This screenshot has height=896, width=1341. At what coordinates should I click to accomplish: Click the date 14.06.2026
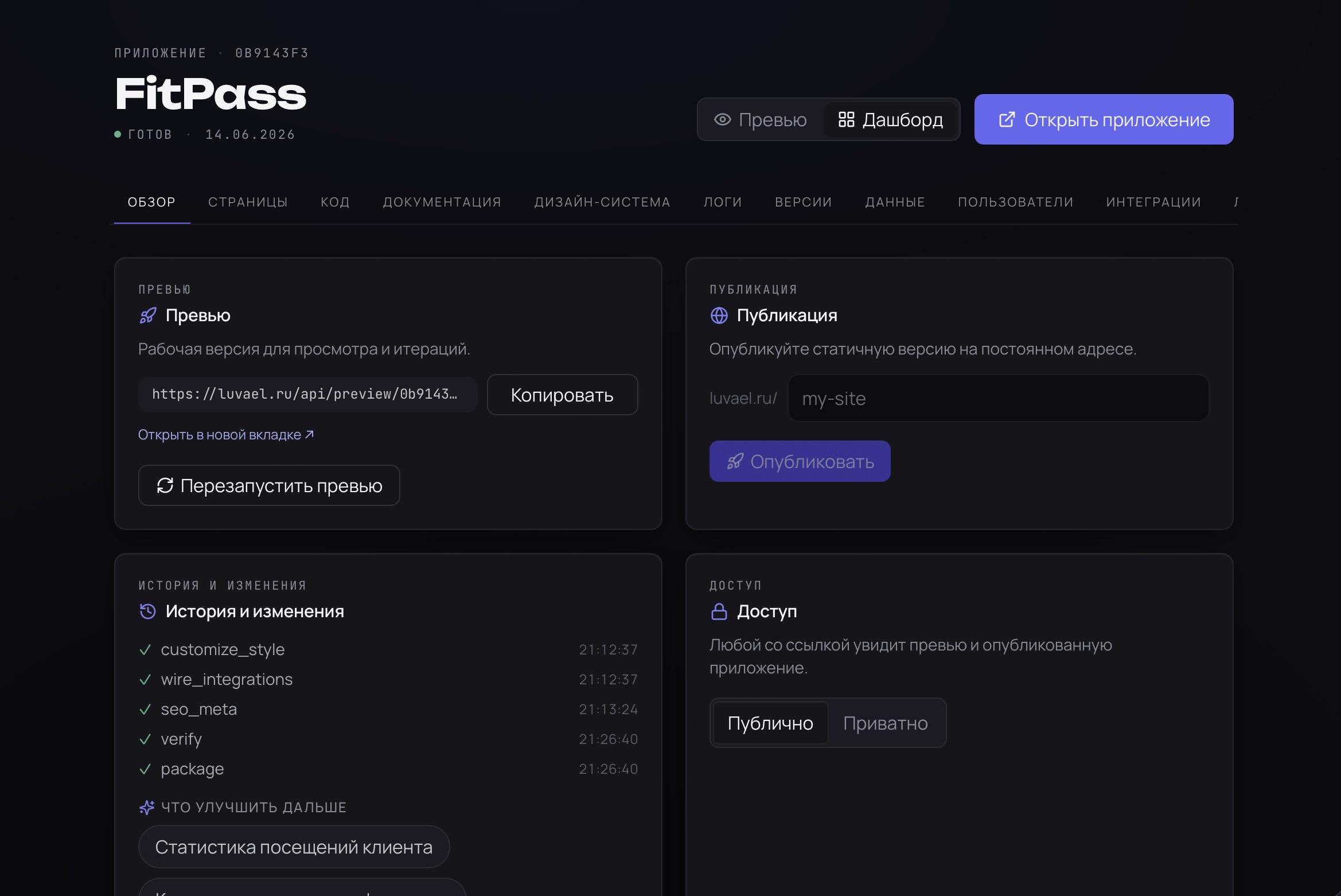pos(250,134)
